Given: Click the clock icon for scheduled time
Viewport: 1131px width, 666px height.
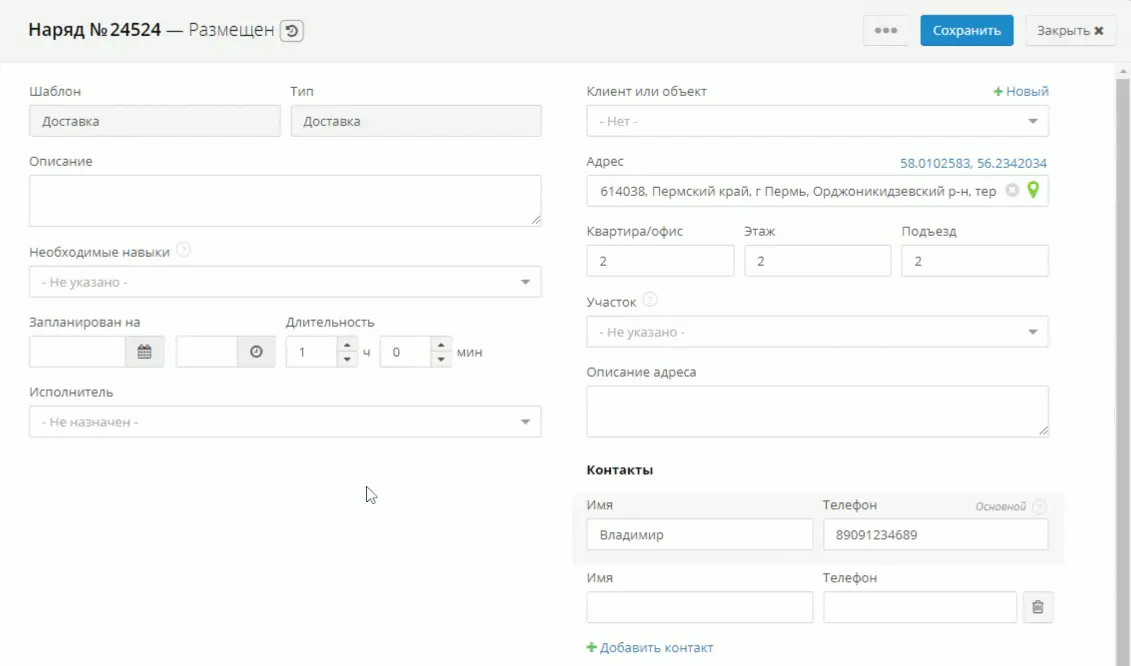Looking at the screenshot, I should 256,352.
